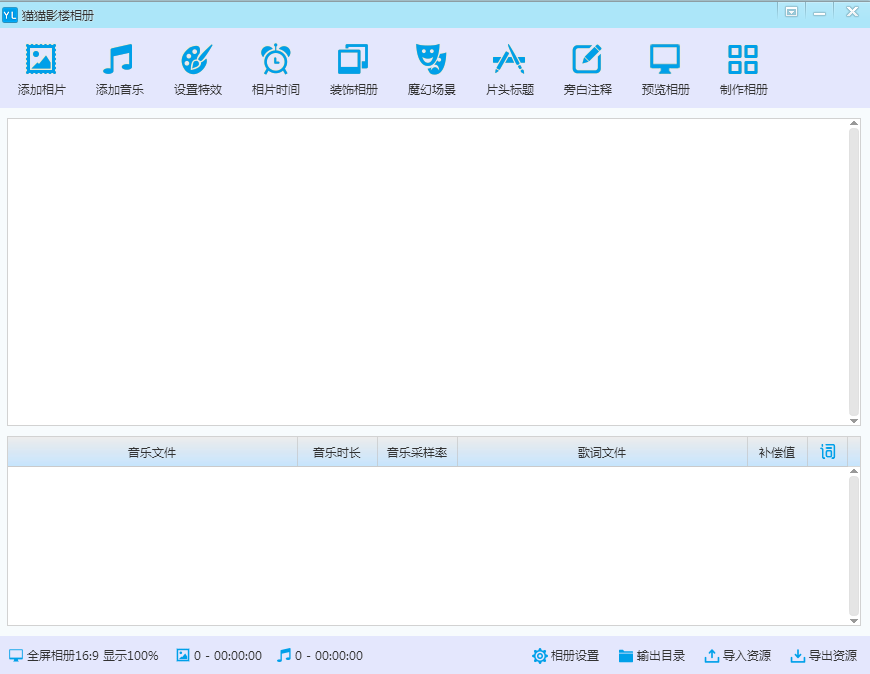Screen dimensions: 870x674
Task: Click the 添加音乐 (add music) note icon
Action: tap(118, 59)
